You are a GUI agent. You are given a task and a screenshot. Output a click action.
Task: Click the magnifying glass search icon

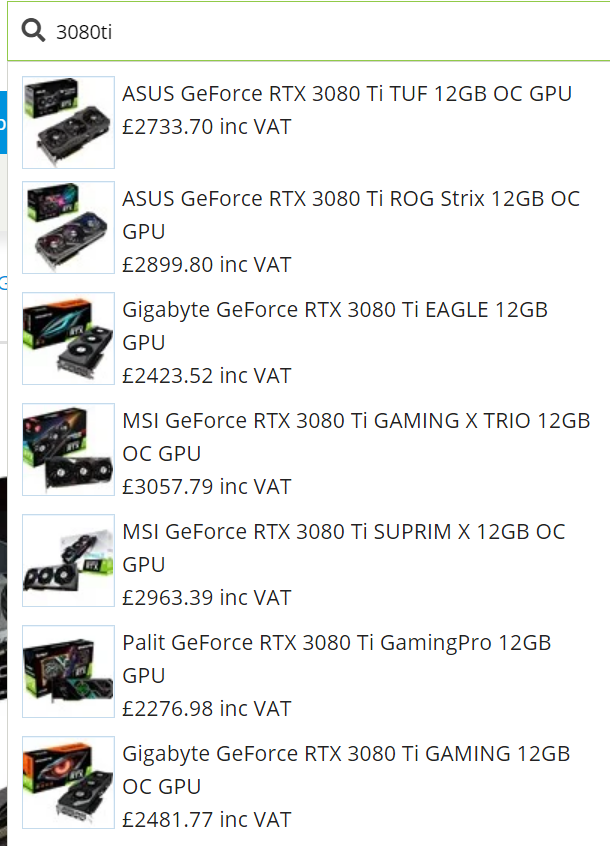[33, 30]
